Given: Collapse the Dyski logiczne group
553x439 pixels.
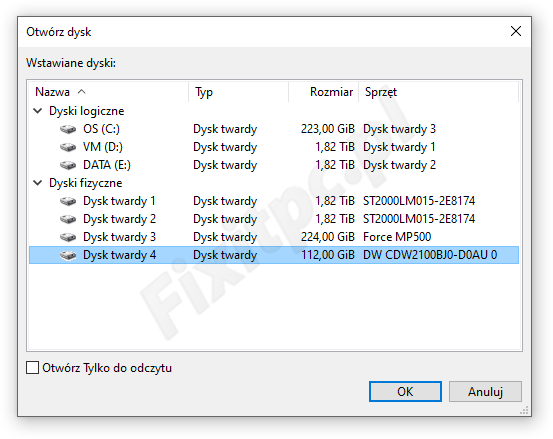Looking at the screenshot, I should pyautogui.click(x=38, y=111).
